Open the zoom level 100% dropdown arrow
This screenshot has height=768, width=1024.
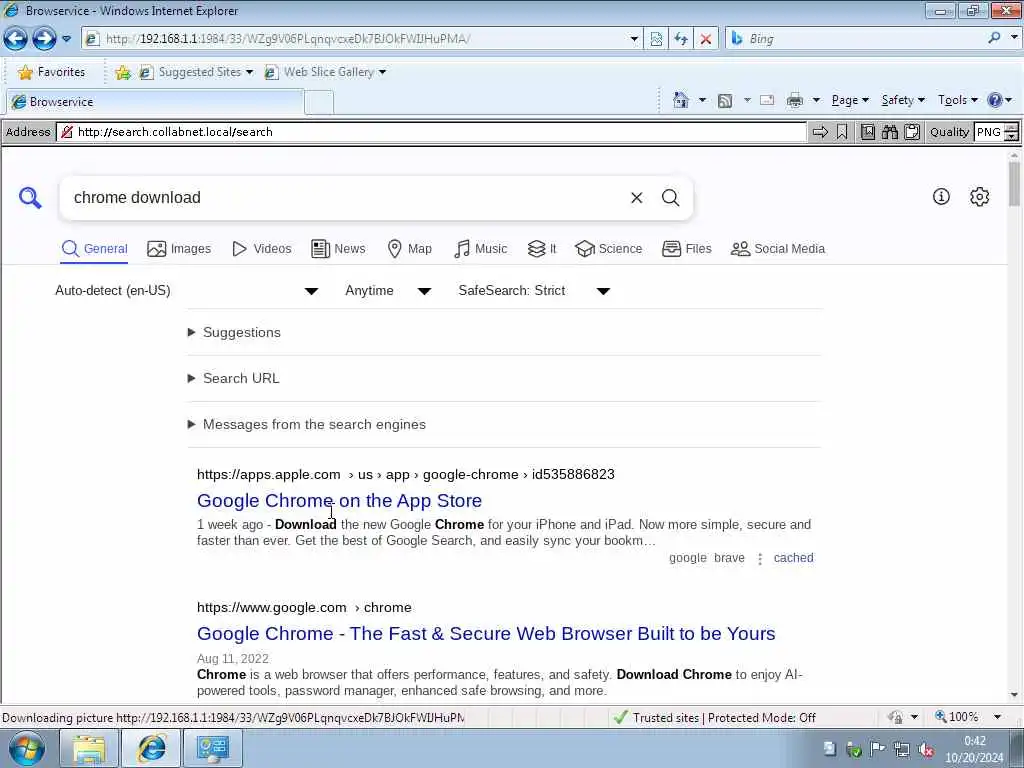997,717
